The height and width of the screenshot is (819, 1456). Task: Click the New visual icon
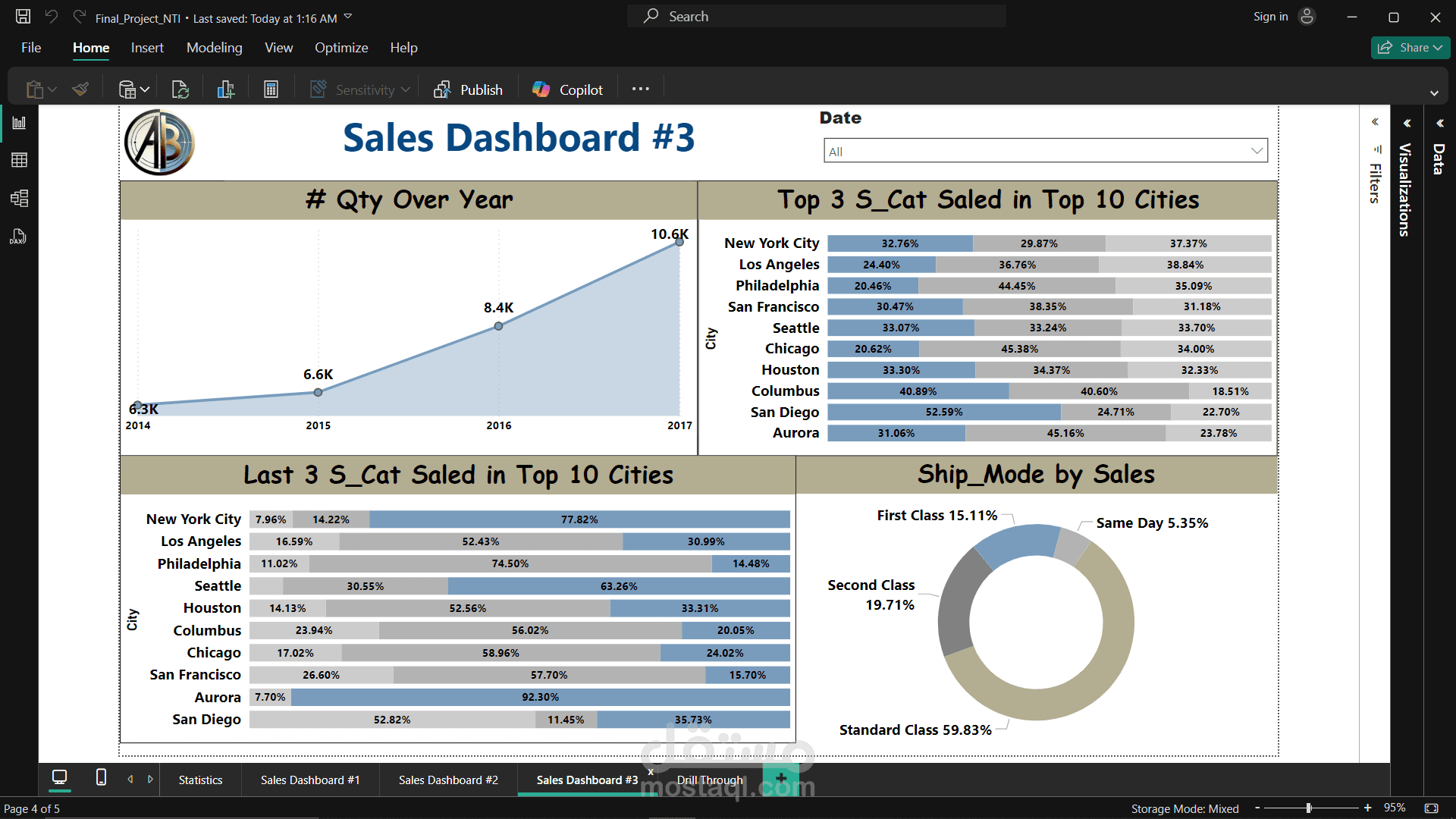click(x=226, y=89)
